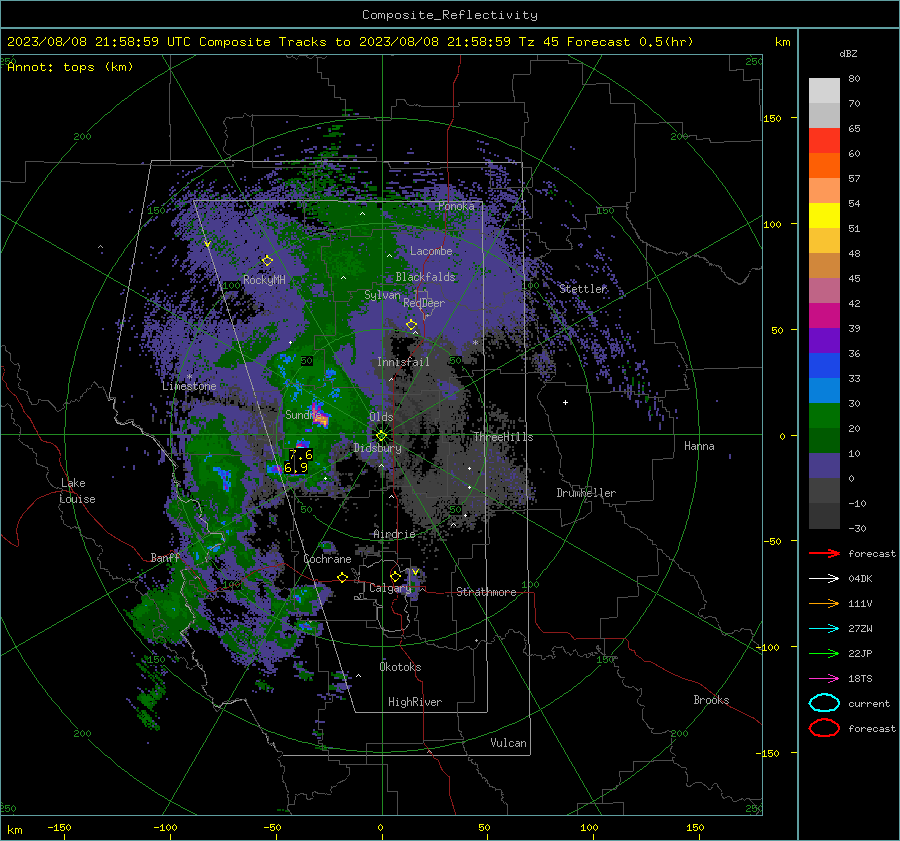This screenshot has height=841, width=900.
Task: Click the timestamp header '2023/08/08 21:58:59 UTC'
Action: [99, 42]
